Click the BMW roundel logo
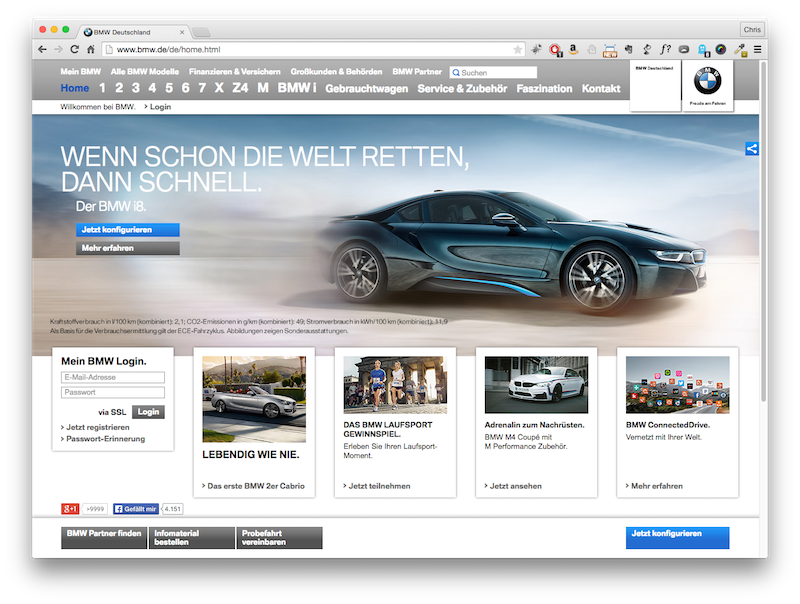The width and height of the screenshot is (800, 604). pyautogui.click(x=707, y=82)
